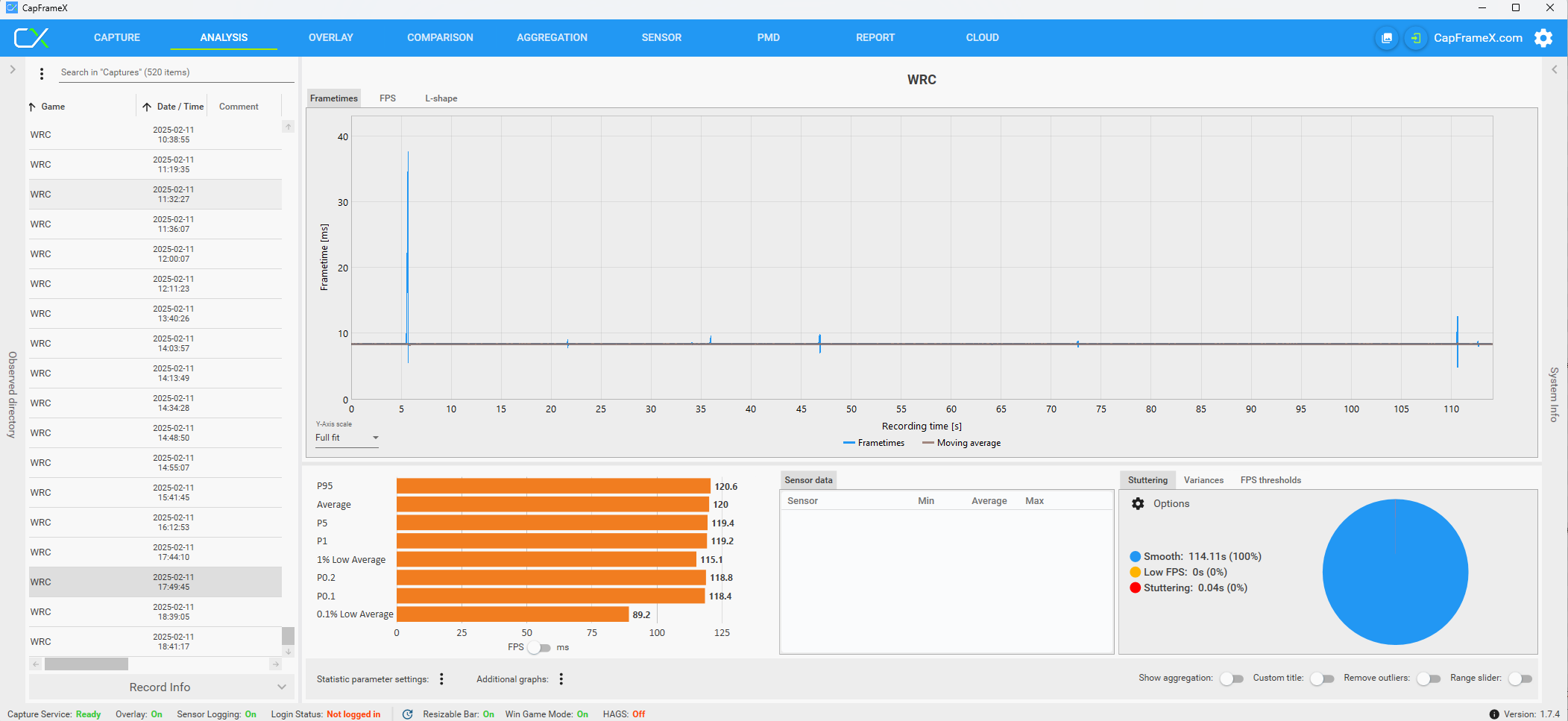The height and width of the screenshot is (721, 1568).
Task: Enable the Range slider toggle
Action: click(x=1520, y=679)
